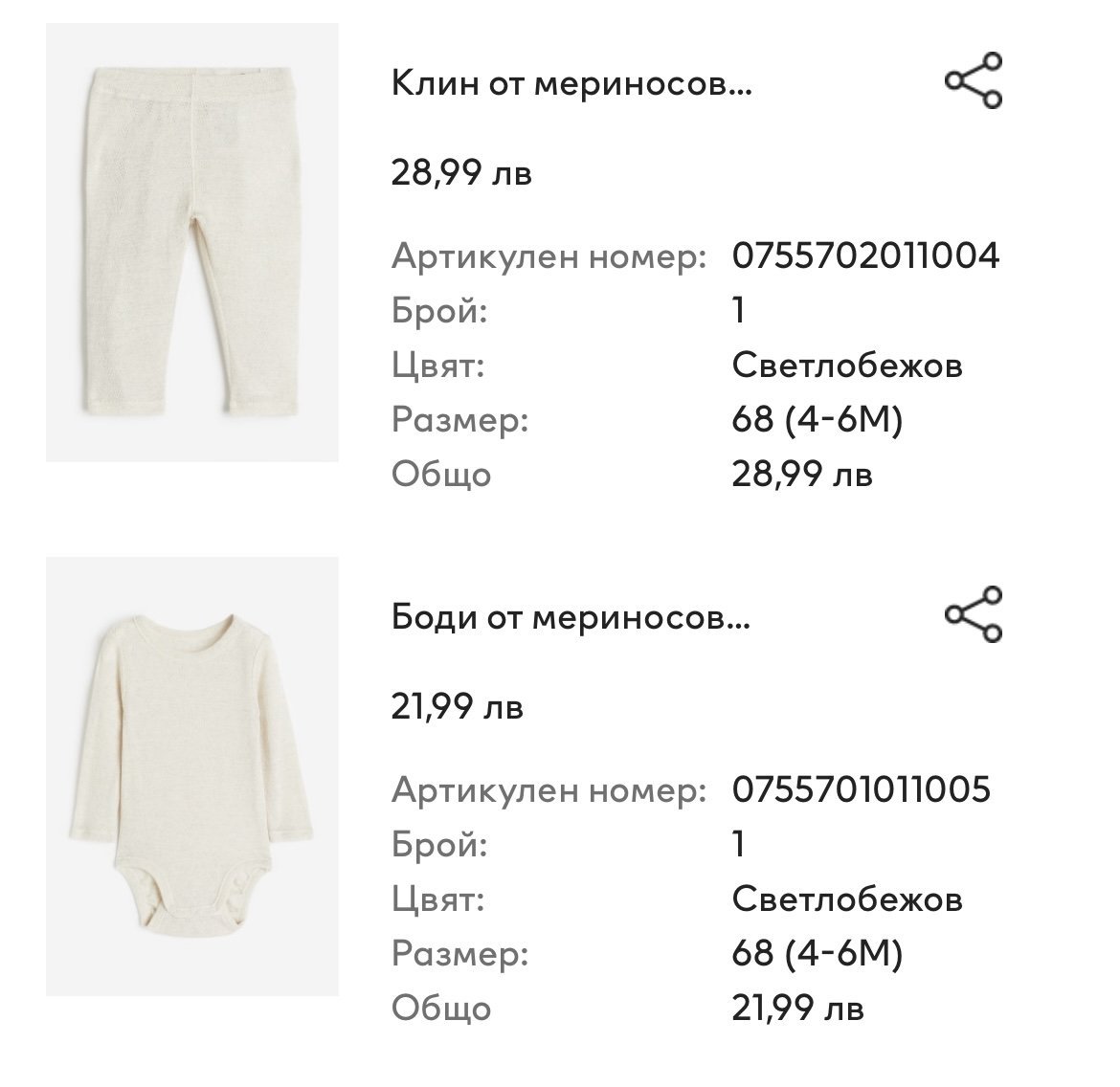
Task: Click the bodysuit color value Светлобежов
Action: [x=847, y=899]
